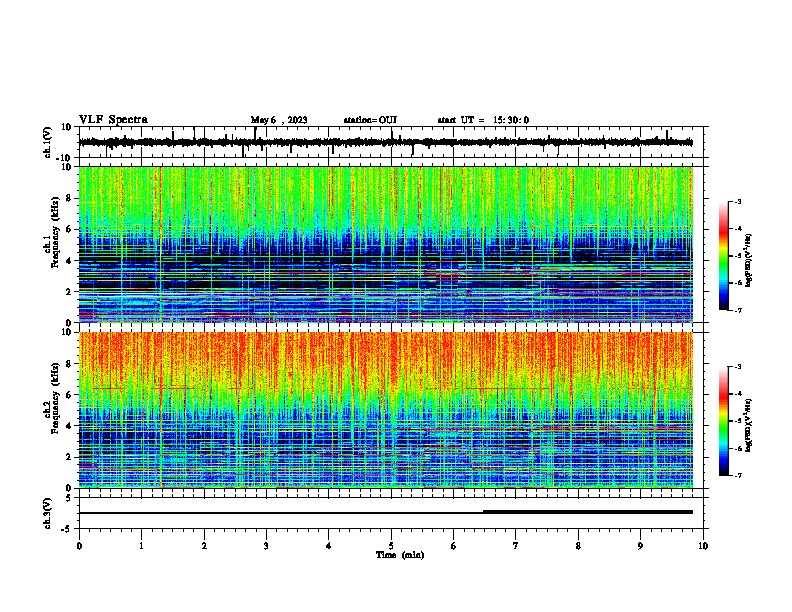Click the "station=OUI" header label
Image resolution: width=792 pixels, height=612 pixels.
(370, 120)
